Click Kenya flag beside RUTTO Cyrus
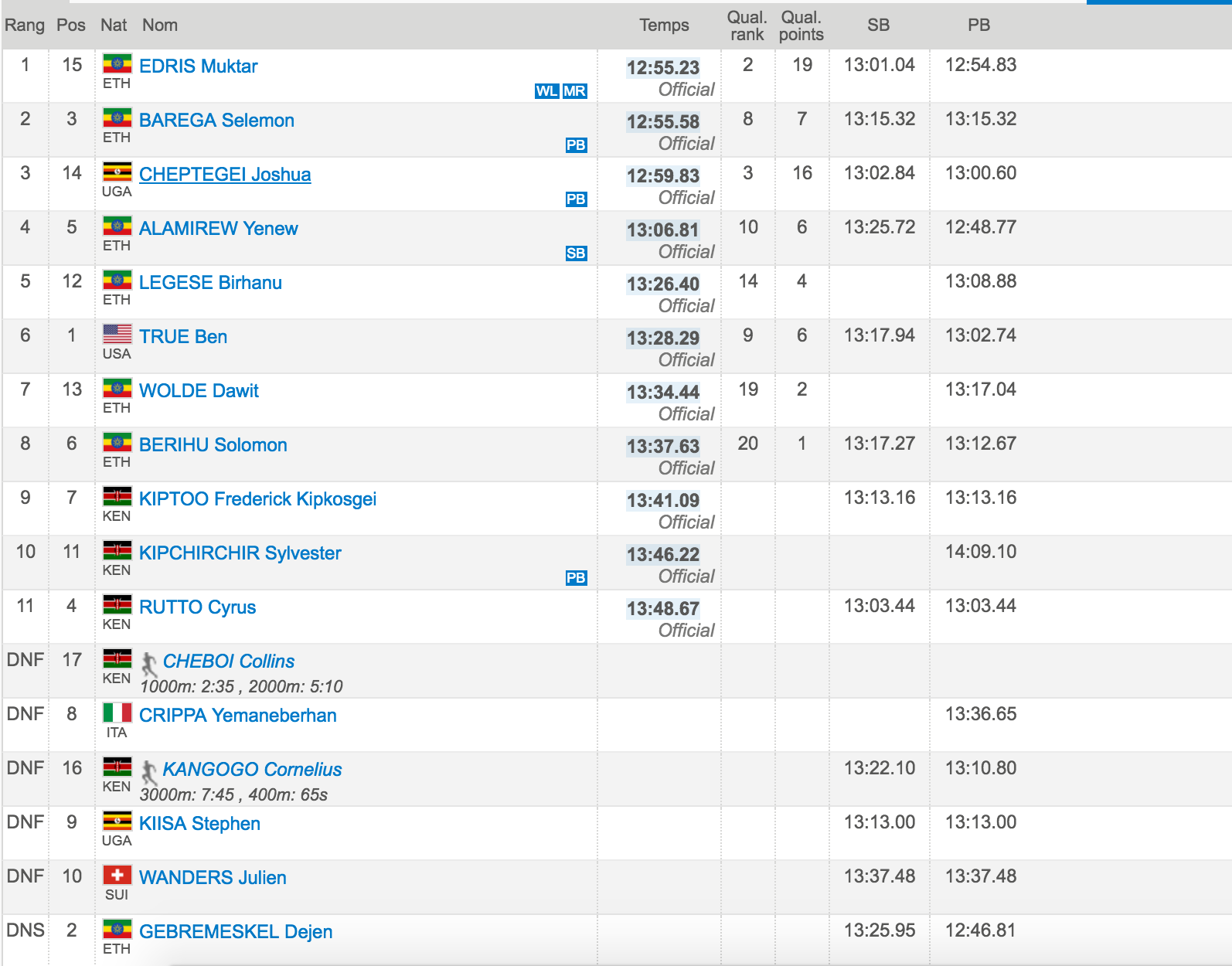This screenshot has width=1232, height=966. pos(117,604)
